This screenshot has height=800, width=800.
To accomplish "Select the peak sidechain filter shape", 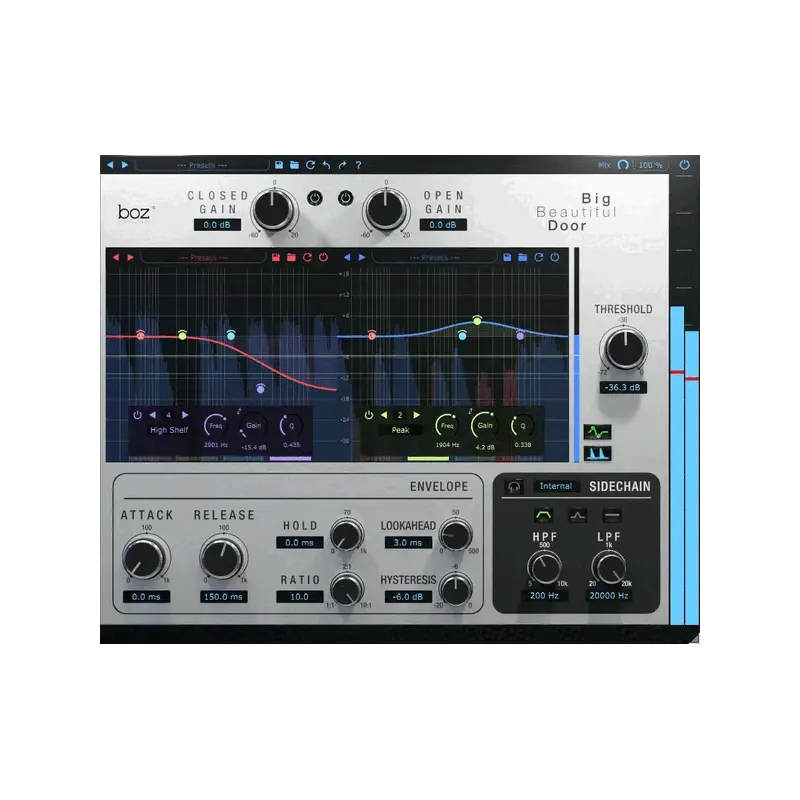I will click(x=578, y=515).
